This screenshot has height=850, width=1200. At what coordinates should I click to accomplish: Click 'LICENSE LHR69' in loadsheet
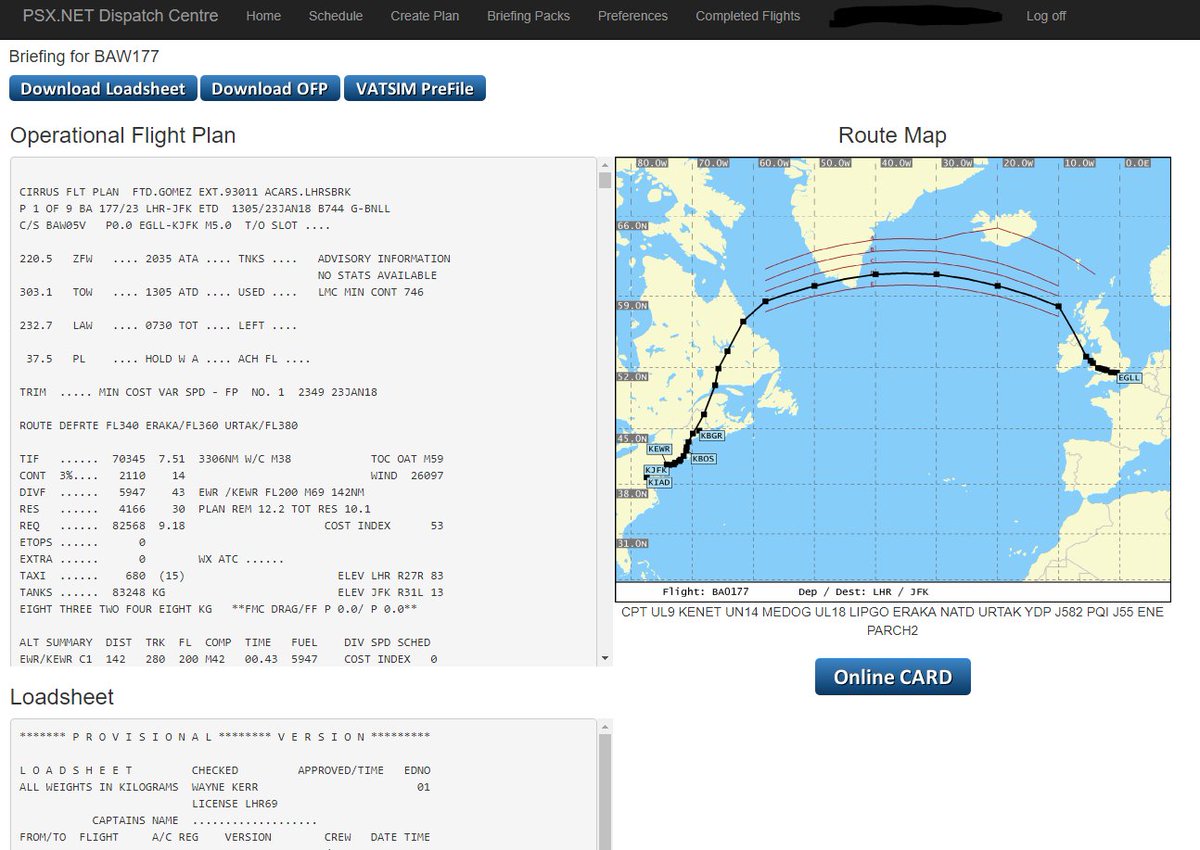234,804
